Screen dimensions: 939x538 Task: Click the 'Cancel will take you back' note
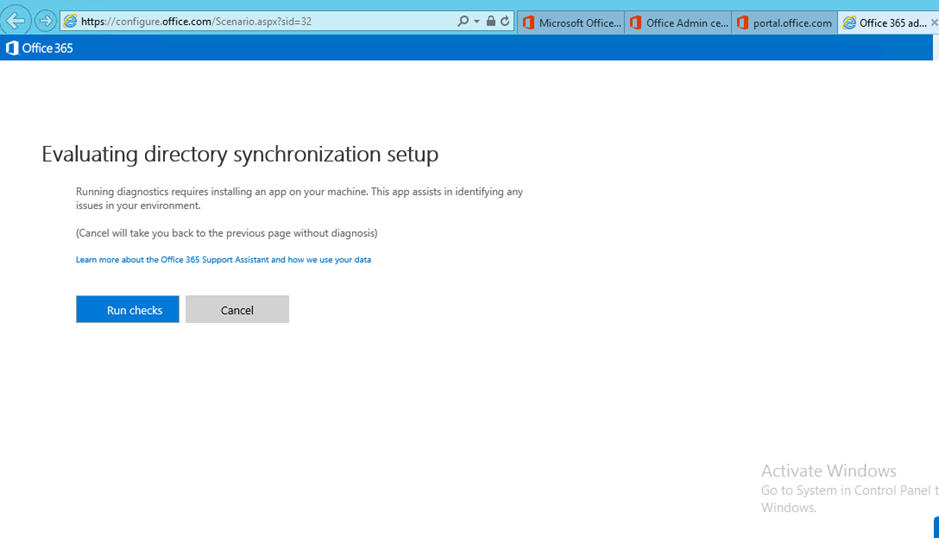coord(226,233)
